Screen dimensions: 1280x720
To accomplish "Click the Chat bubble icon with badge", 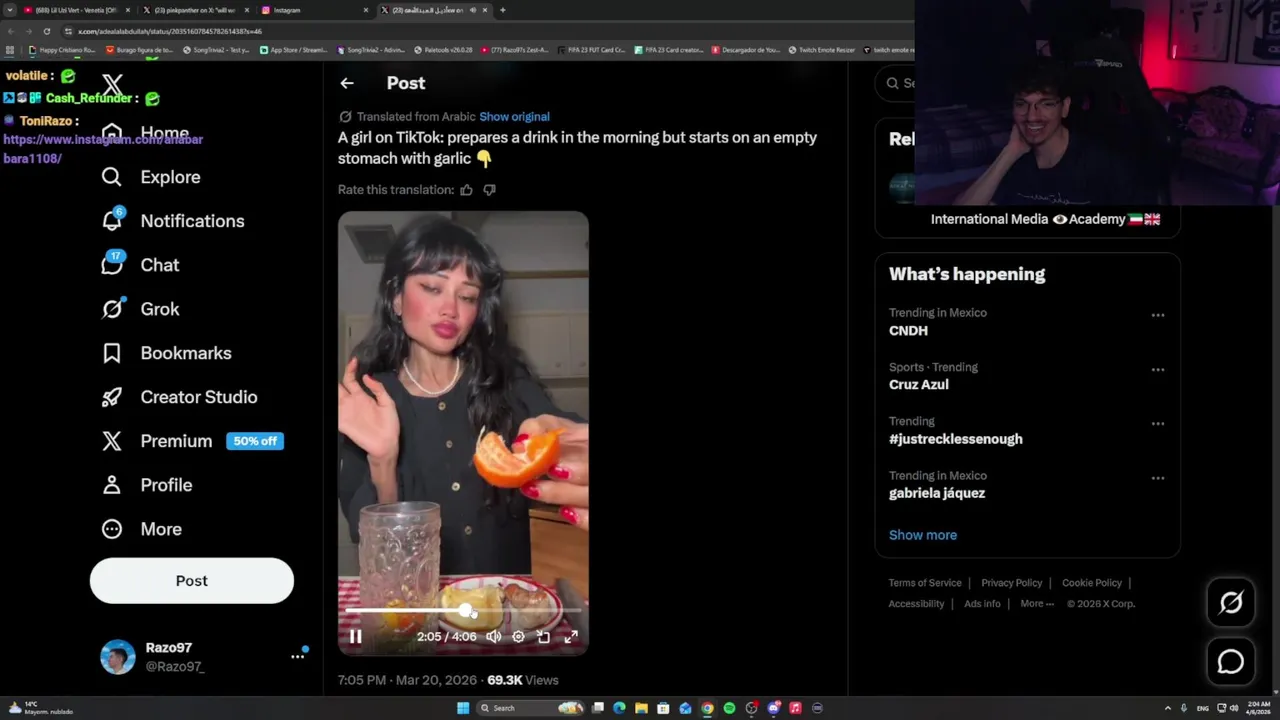I will click(x=112, y=264).
